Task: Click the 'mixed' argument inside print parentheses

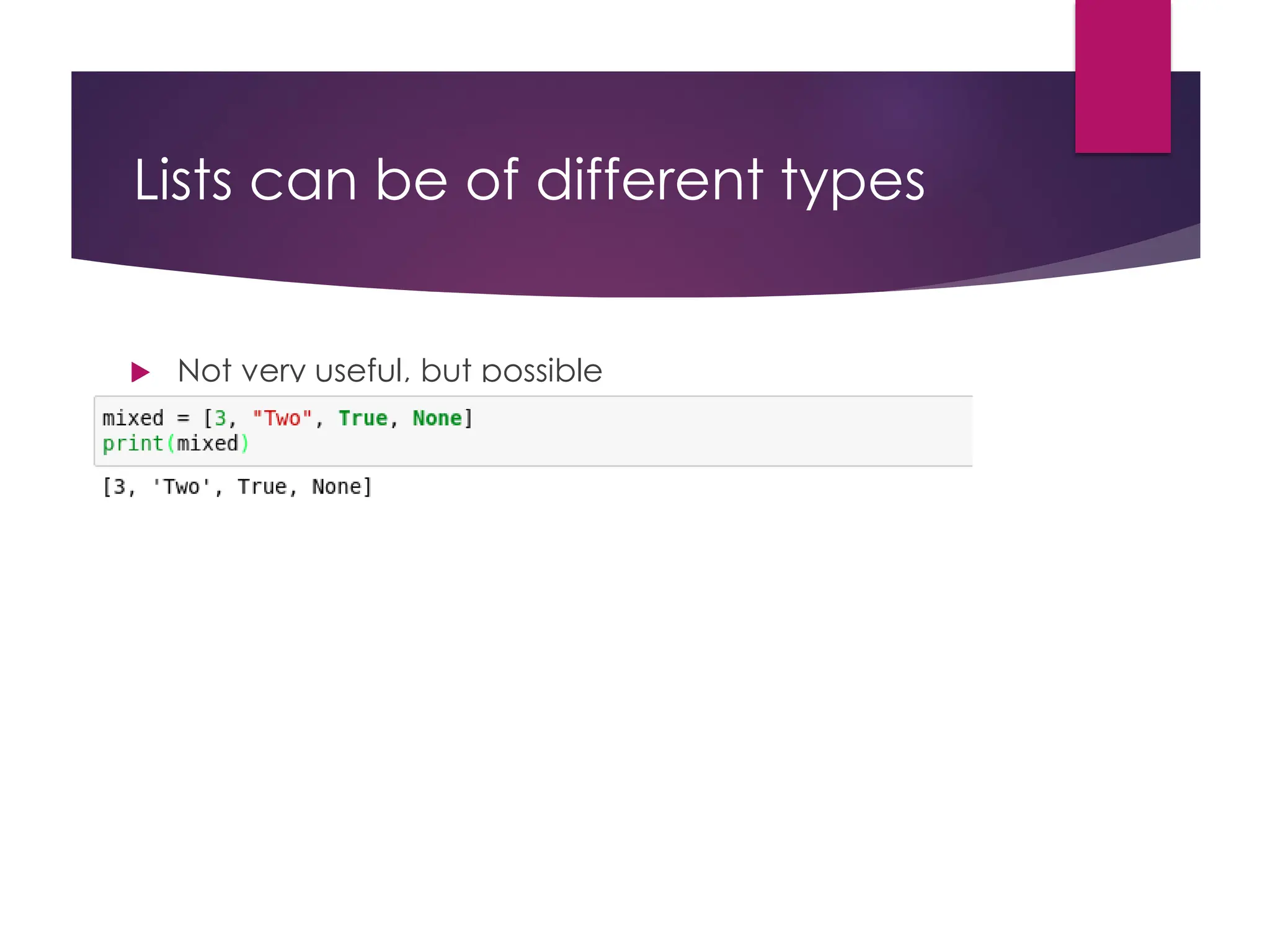Action: tap(207, 444)
